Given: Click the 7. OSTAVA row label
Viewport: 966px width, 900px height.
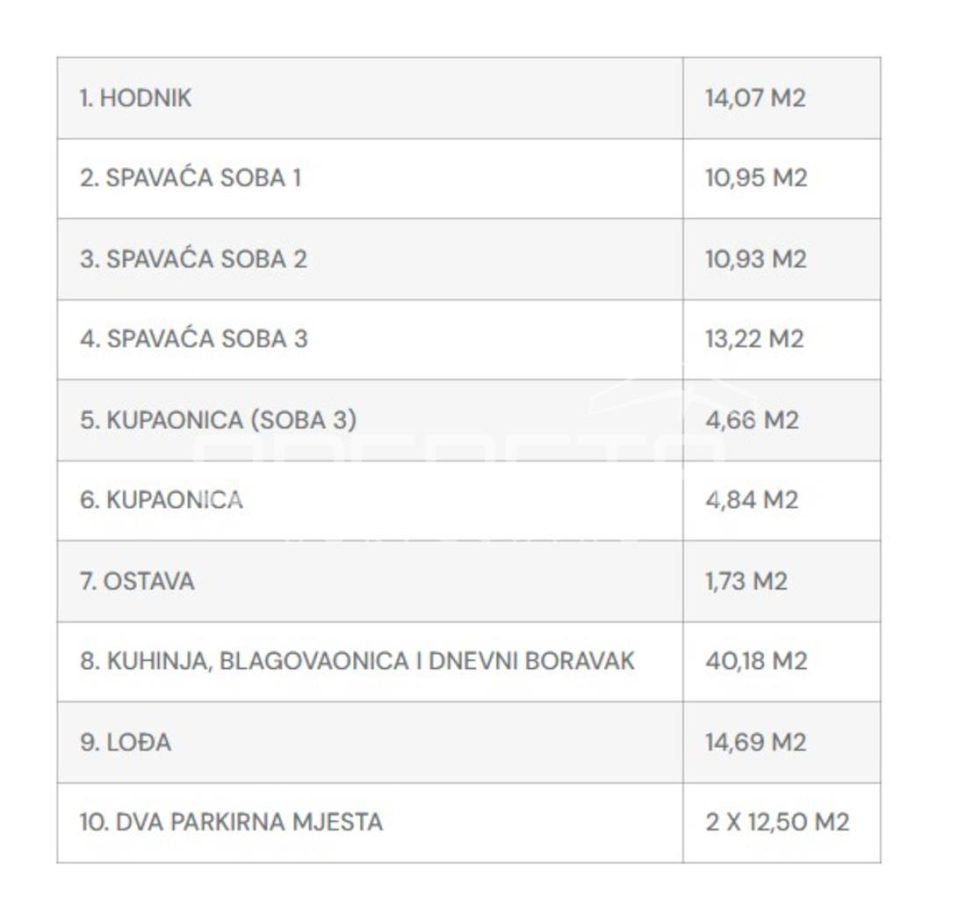Looking at the screenshot, I should tap(137, 582).
